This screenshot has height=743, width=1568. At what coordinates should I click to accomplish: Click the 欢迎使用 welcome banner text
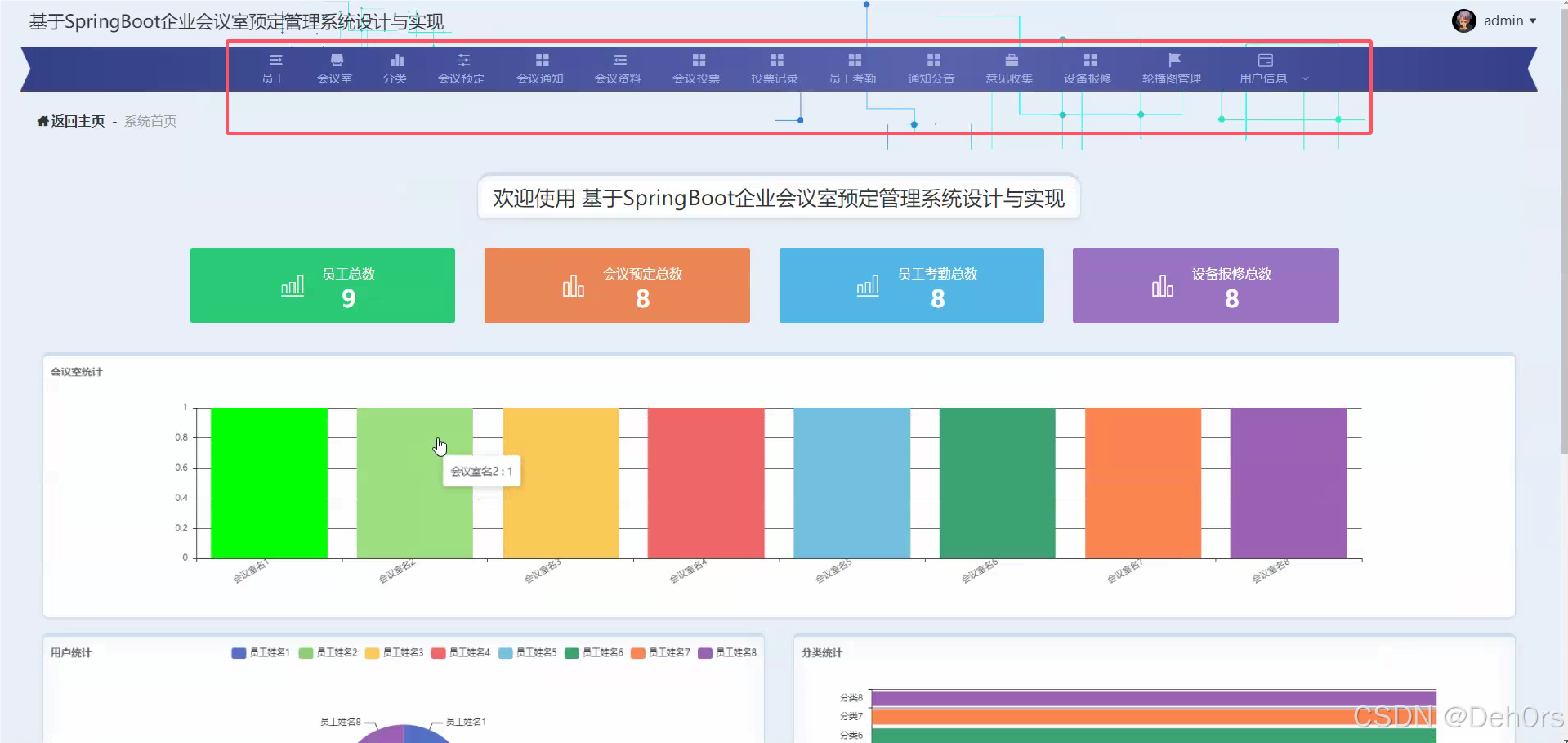coord(779,198)
